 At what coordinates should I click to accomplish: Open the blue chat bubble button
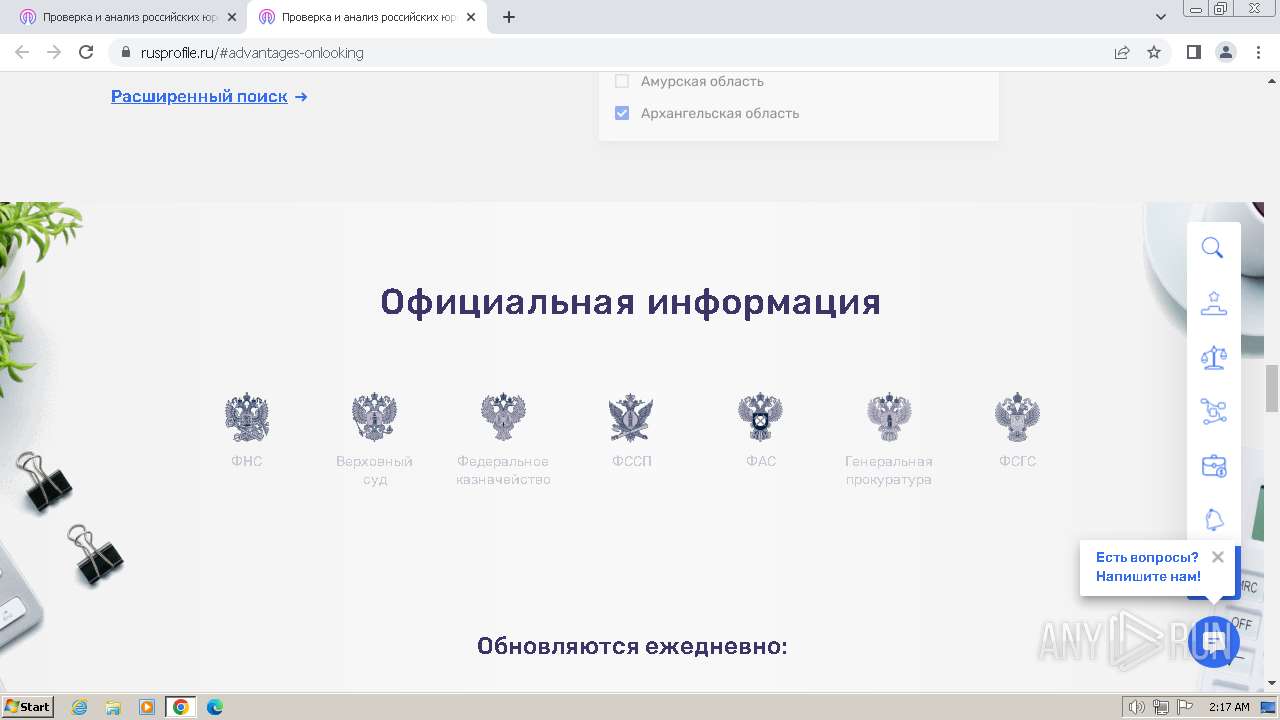[1214, 641]
